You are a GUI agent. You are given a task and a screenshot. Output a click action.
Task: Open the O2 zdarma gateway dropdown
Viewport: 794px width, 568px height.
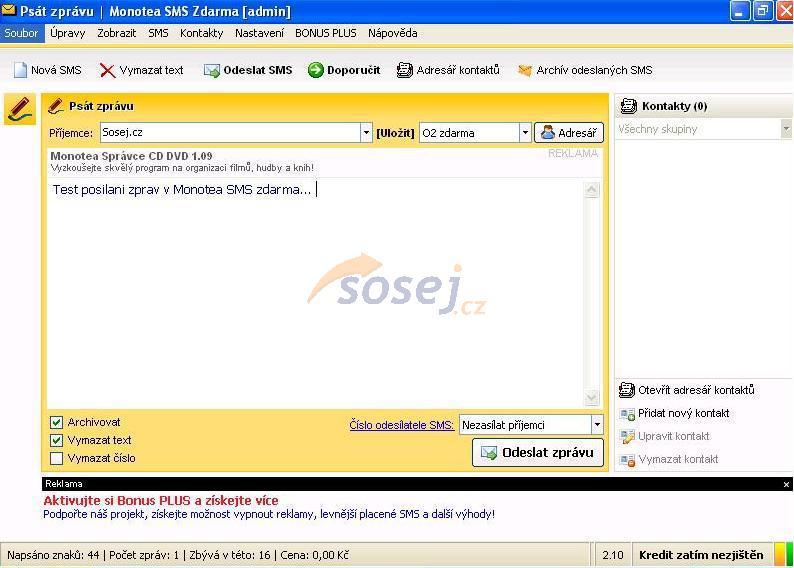(x=525, y=133)
